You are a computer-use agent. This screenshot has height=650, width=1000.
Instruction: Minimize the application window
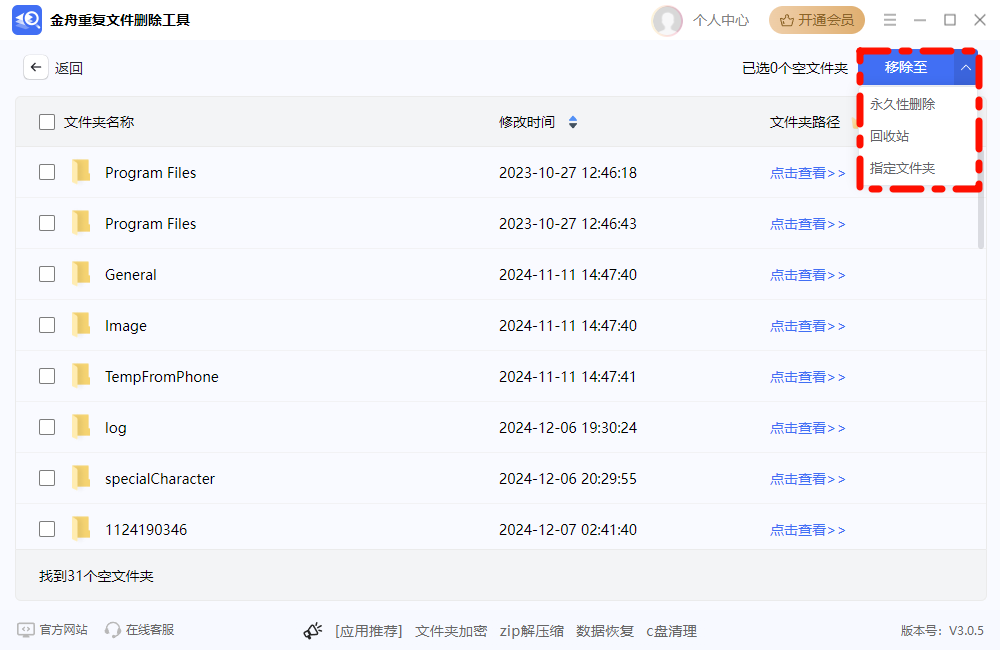point(920,20)
